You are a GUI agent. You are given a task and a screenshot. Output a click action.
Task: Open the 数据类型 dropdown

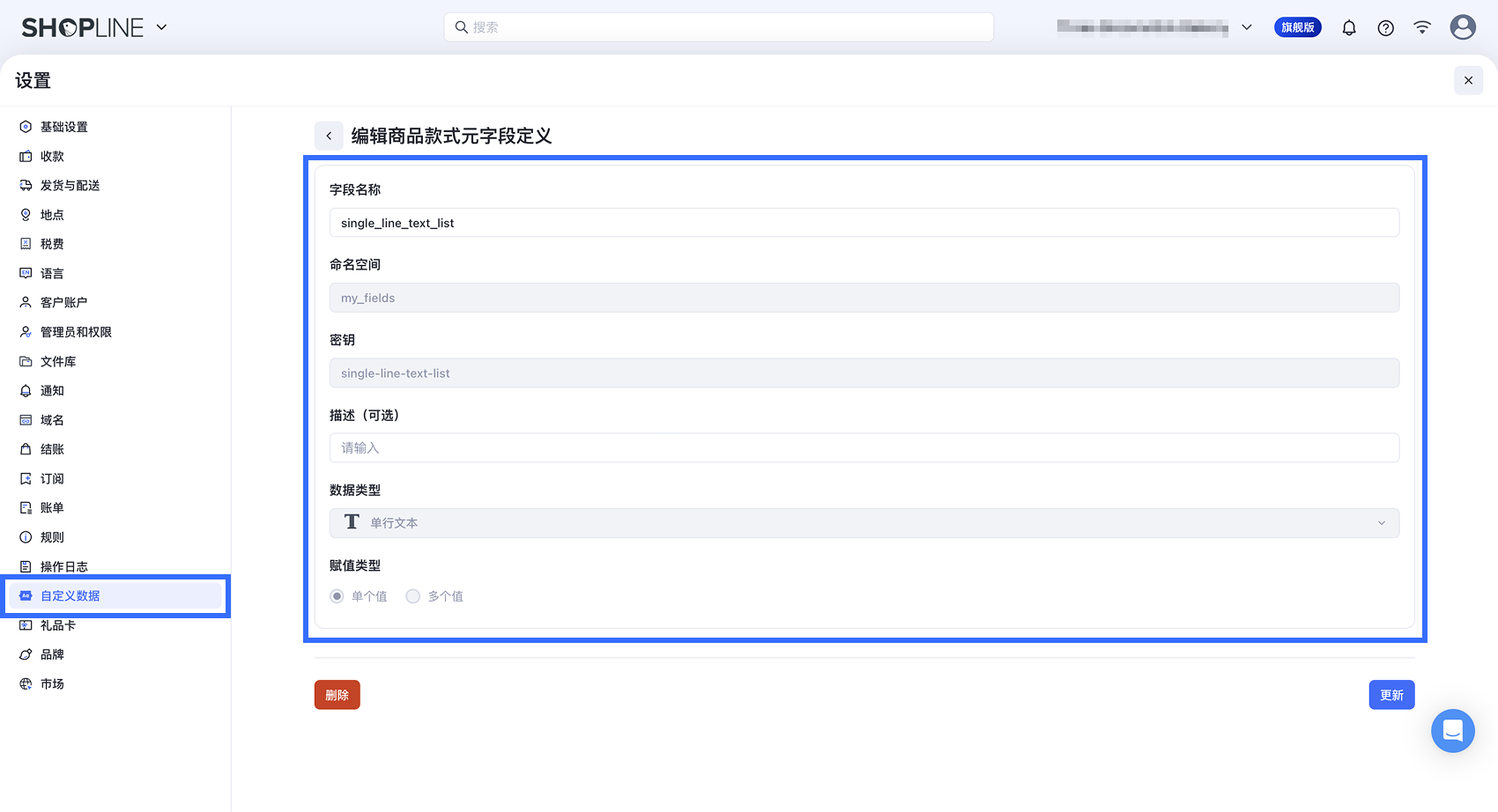[x=864, y=523]
